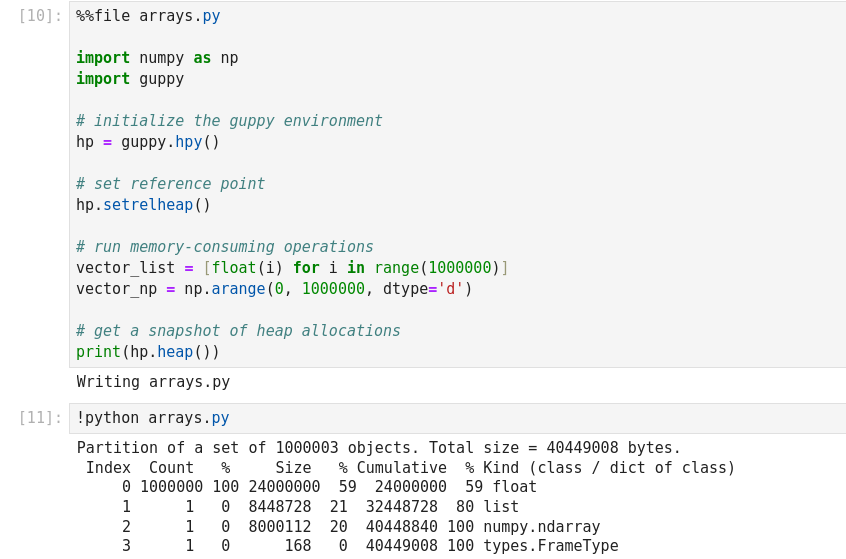Click the 'vector_np = np.arange' line
This screenshot has height=559, width=846.
pos(274,289)
